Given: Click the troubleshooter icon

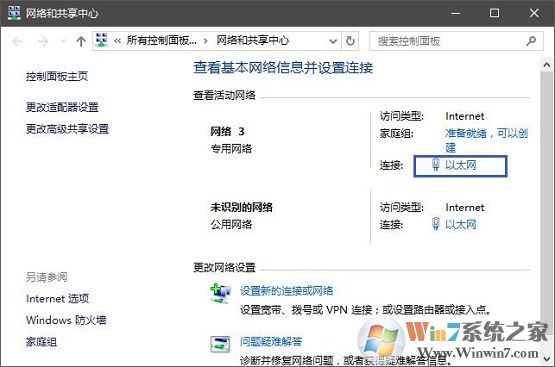Looking at the screenshot, I should pos(220,344).
